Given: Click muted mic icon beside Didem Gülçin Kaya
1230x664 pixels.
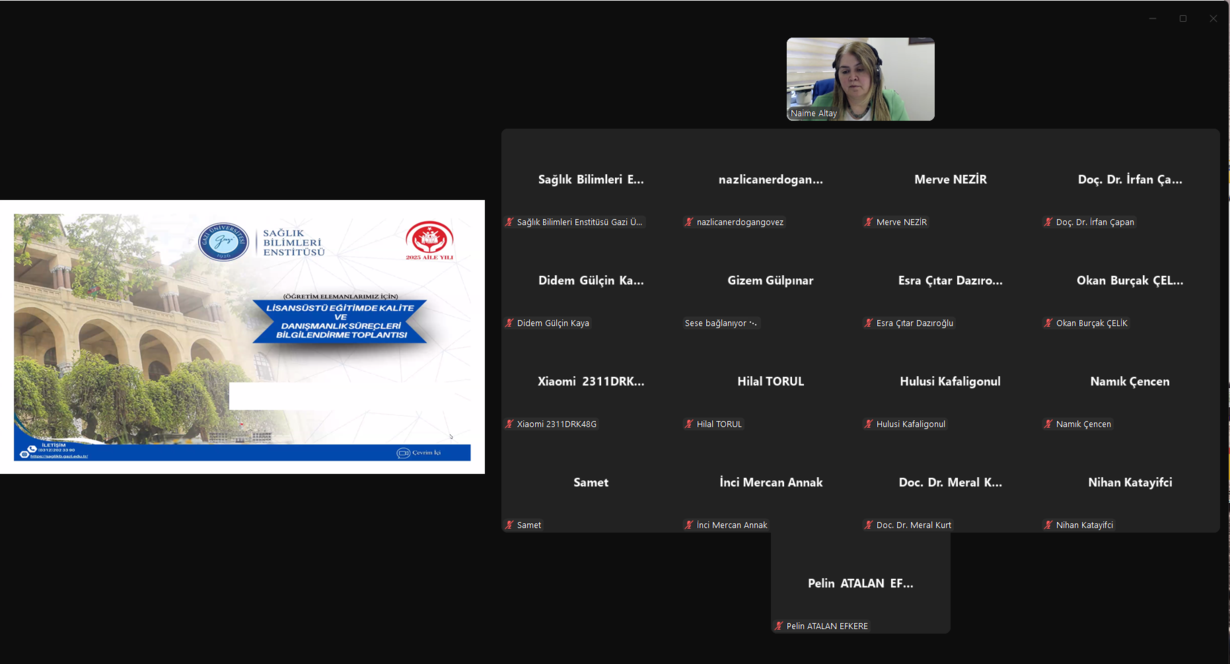Looking at the screenshot, I should coord(509,323).
